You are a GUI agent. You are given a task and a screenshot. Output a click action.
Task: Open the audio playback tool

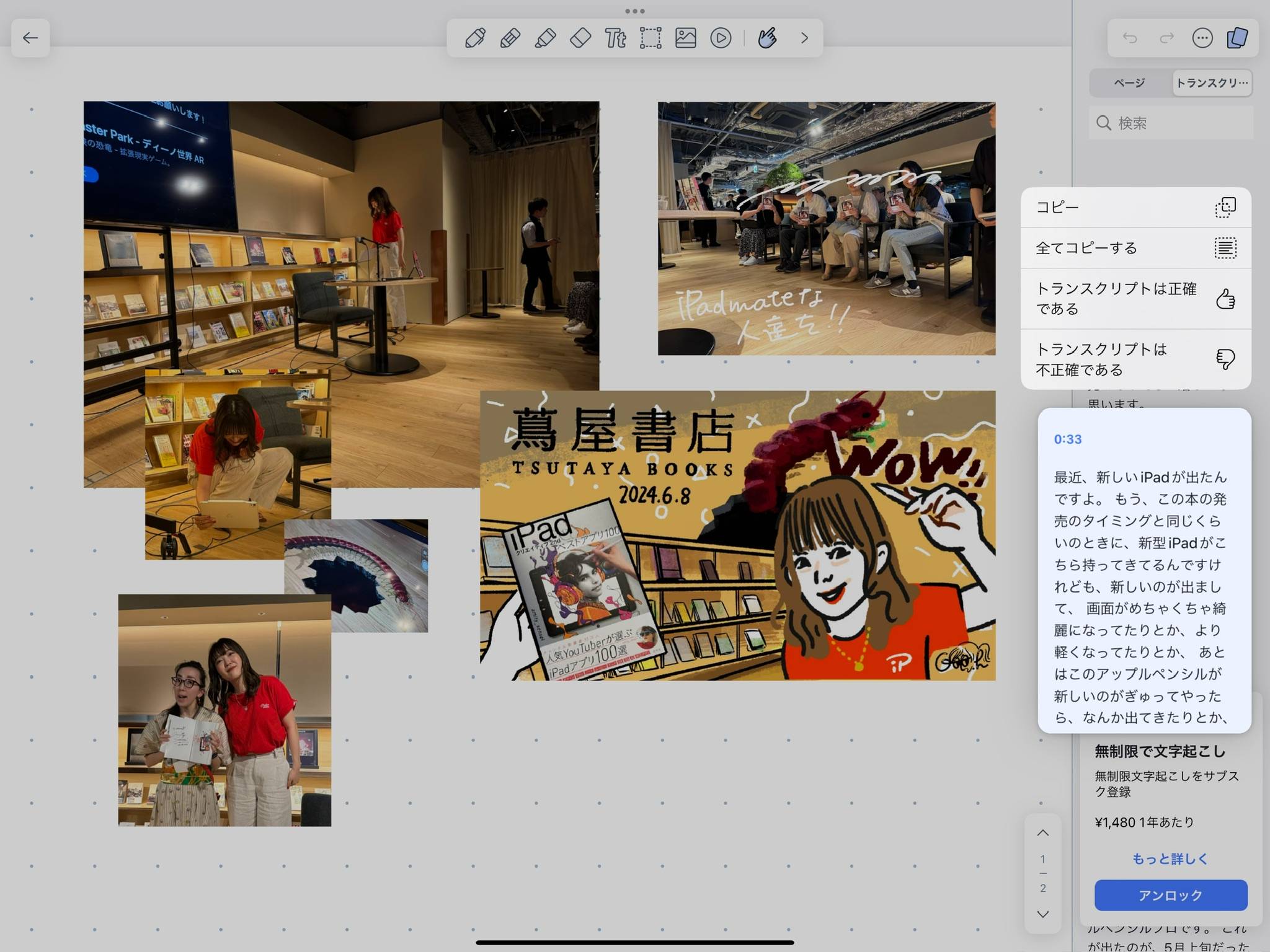[x=721, y=38]
